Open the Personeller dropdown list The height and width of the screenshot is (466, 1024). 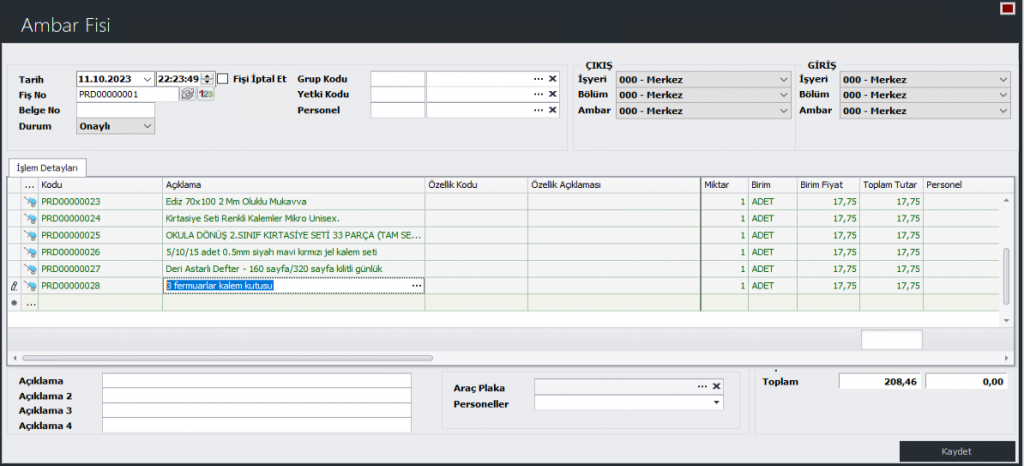coord(716,403)
